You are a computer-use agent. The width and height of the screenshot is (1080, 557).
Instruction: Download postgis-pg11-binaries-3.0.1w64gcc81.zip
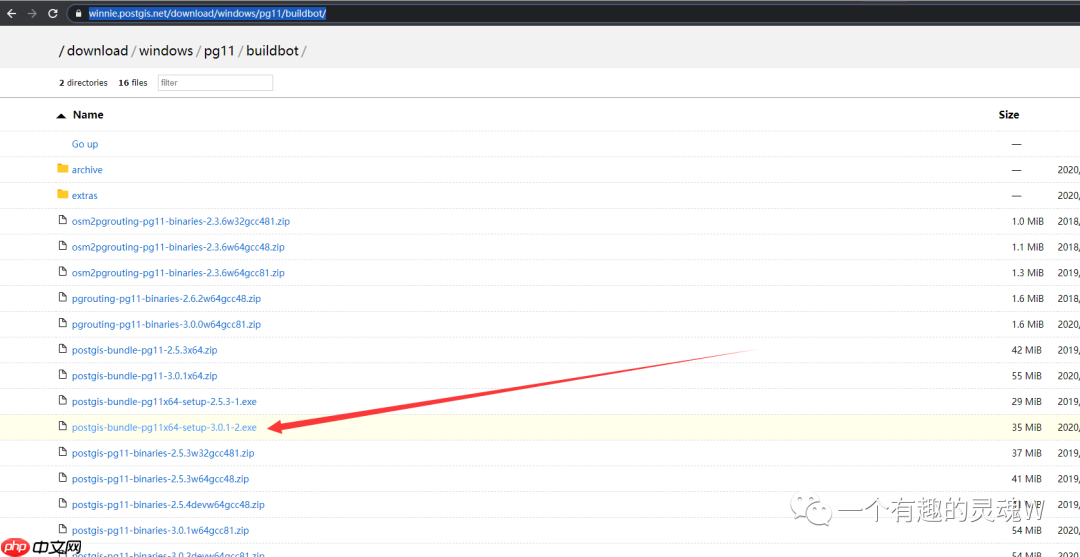tap(160, 530)
